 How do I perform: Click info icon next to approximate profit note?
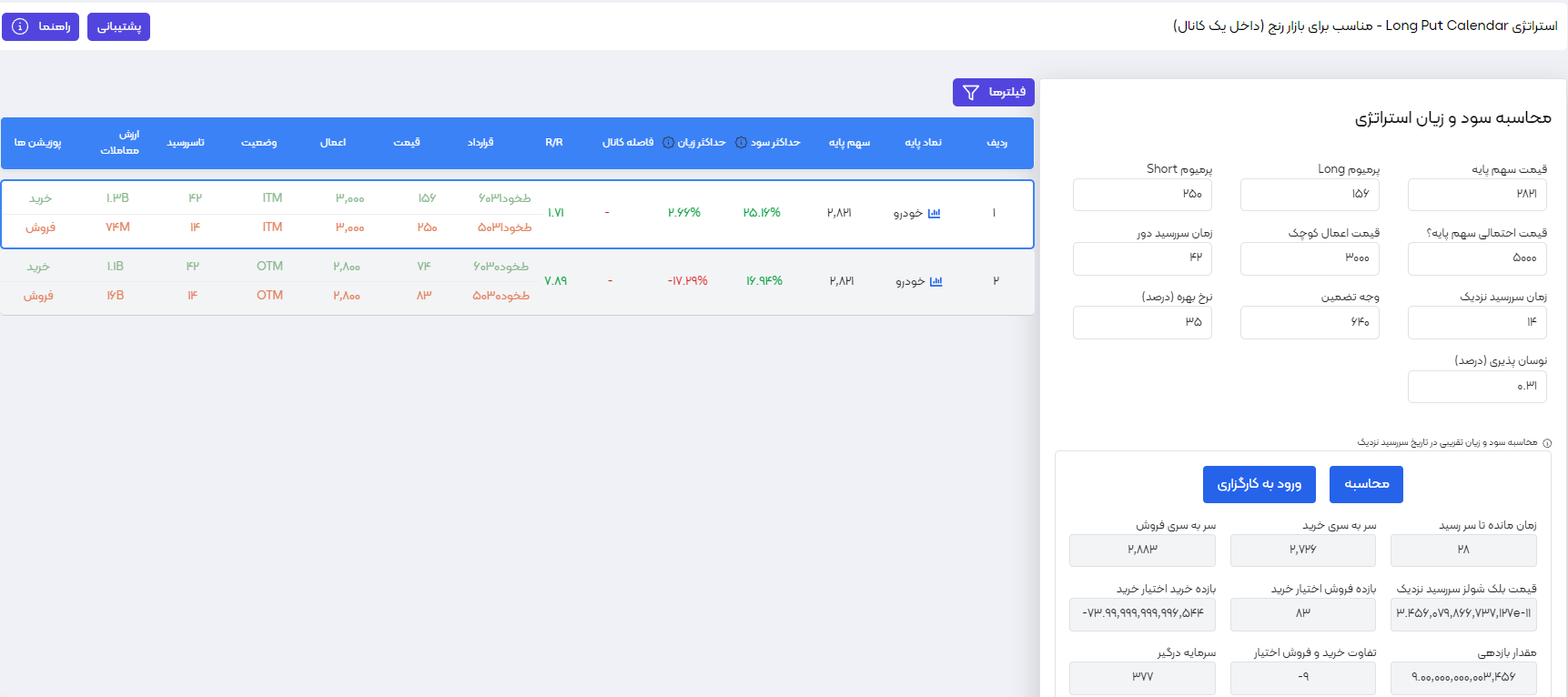(x=1547, y=443)
